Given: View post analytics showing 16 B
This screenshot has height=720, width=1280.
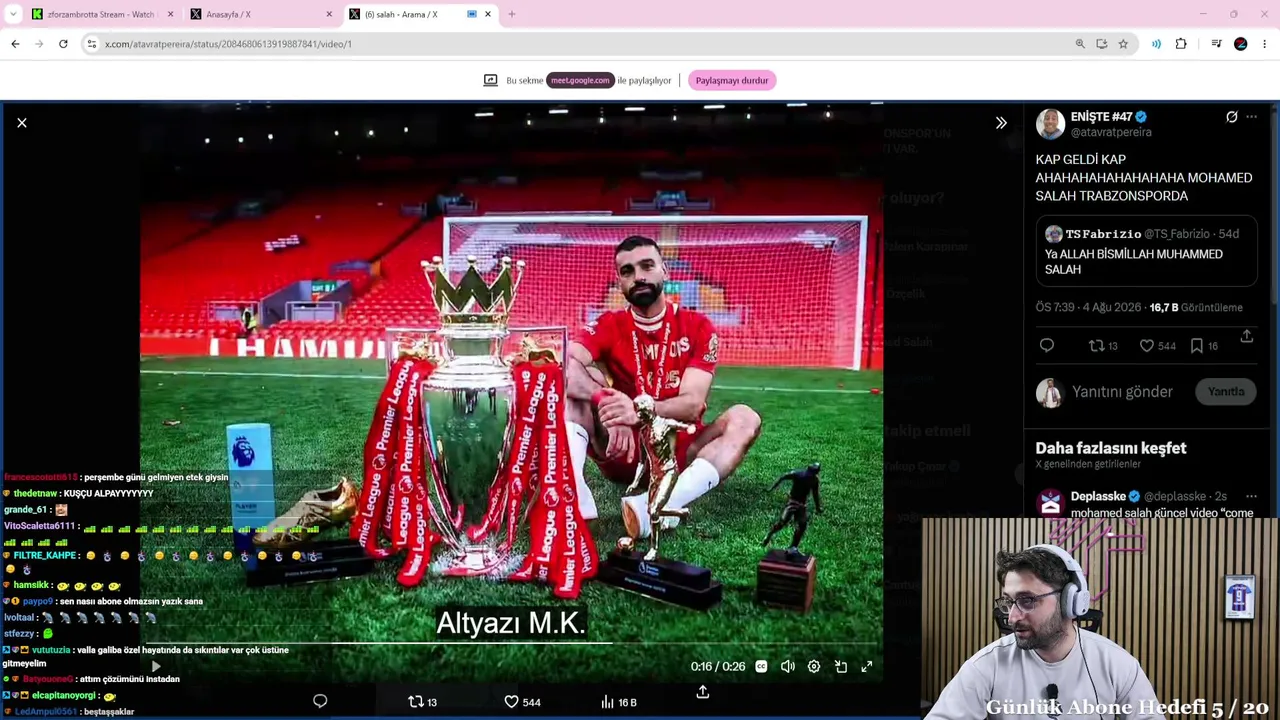Looking at the screenshot, I should click(x=618, y=702).
